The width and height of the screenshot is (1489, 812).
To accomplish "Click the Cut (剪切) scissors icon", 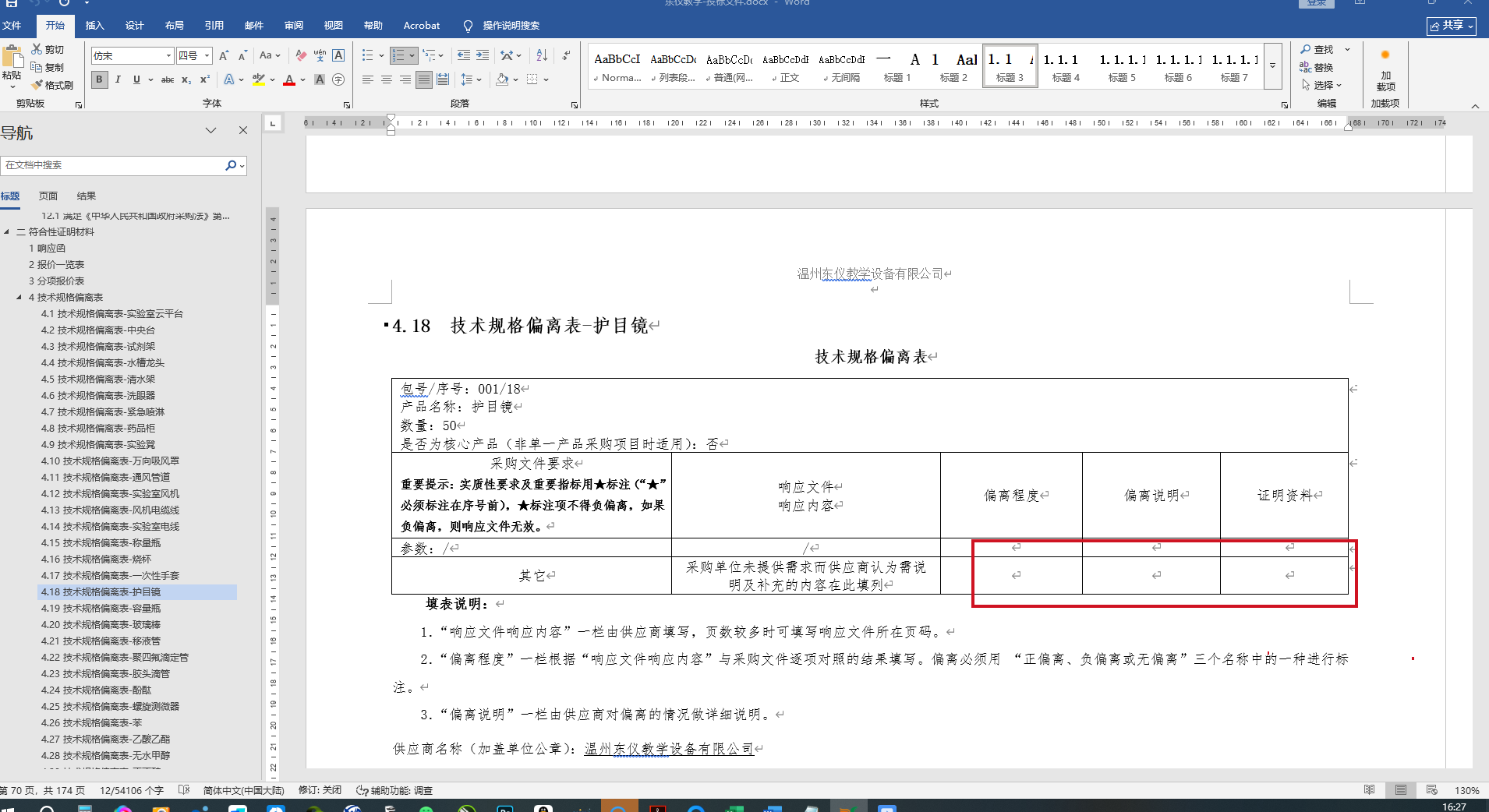I will [x=37, y=49].
